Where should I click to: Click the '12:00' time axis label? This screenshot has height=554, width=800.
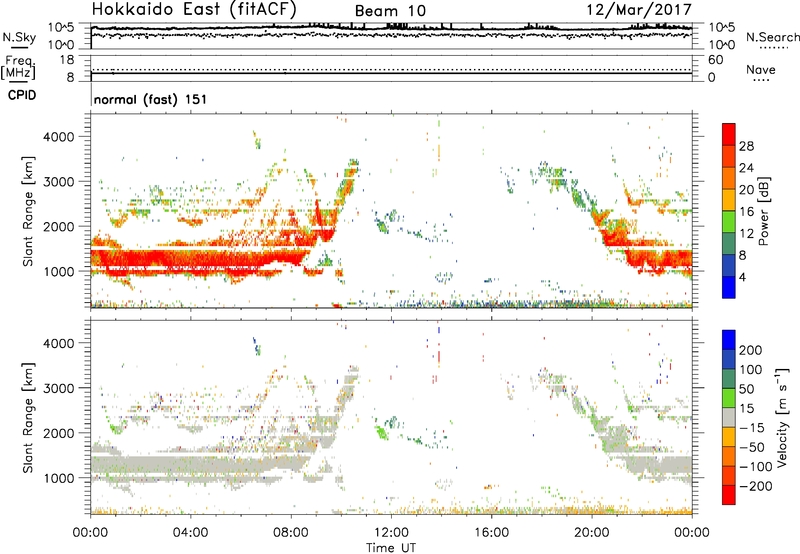[x=391, y=533]
